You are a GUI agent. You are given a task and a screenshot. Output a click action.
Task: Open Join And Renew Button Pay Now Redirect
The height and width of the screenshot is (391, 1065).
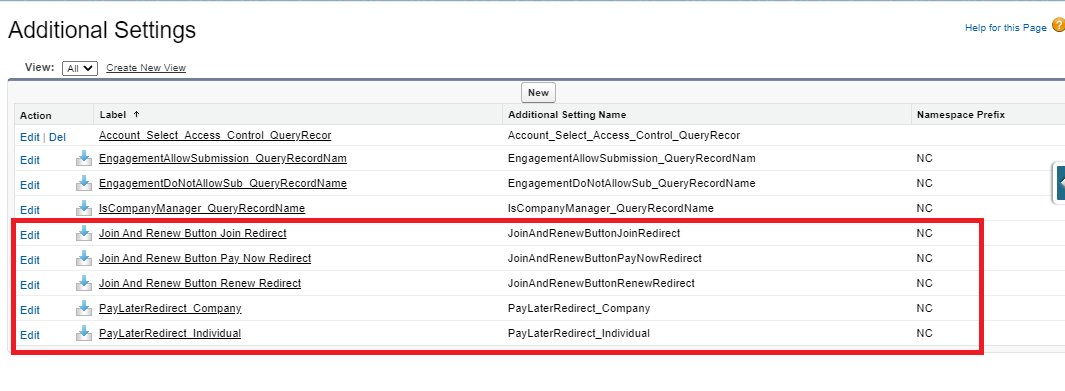[x=205, y=259]
